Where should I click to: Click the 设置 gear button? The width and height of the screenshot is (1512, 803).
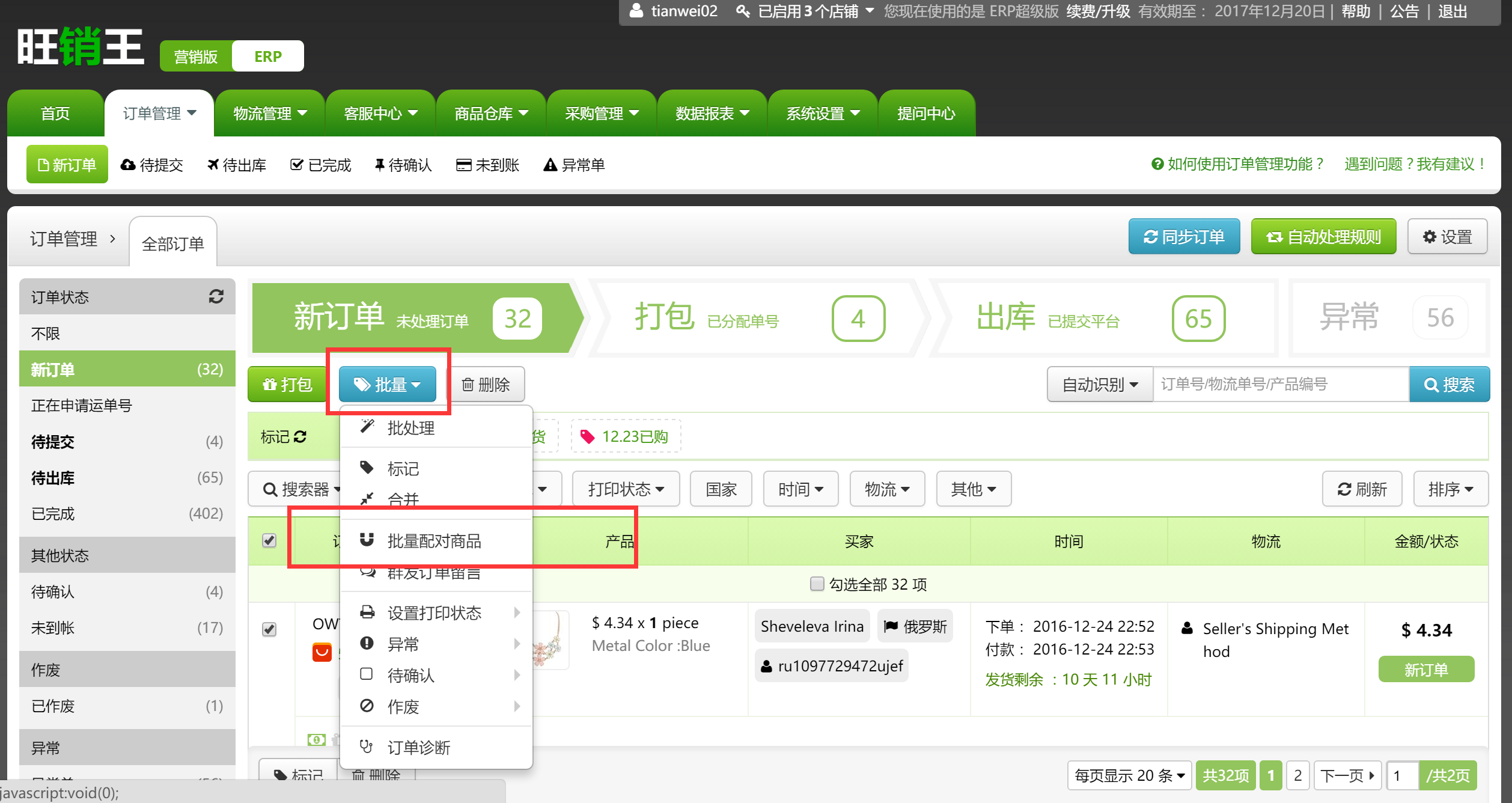pos(1448,236)
